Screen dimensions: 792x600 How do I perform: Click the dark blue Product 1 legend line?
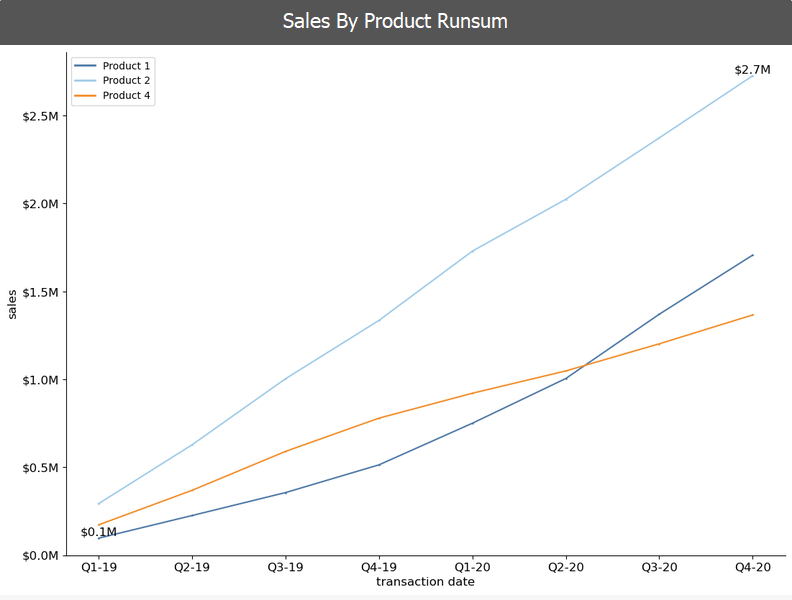pyautogui.click(x=85, y=66)
